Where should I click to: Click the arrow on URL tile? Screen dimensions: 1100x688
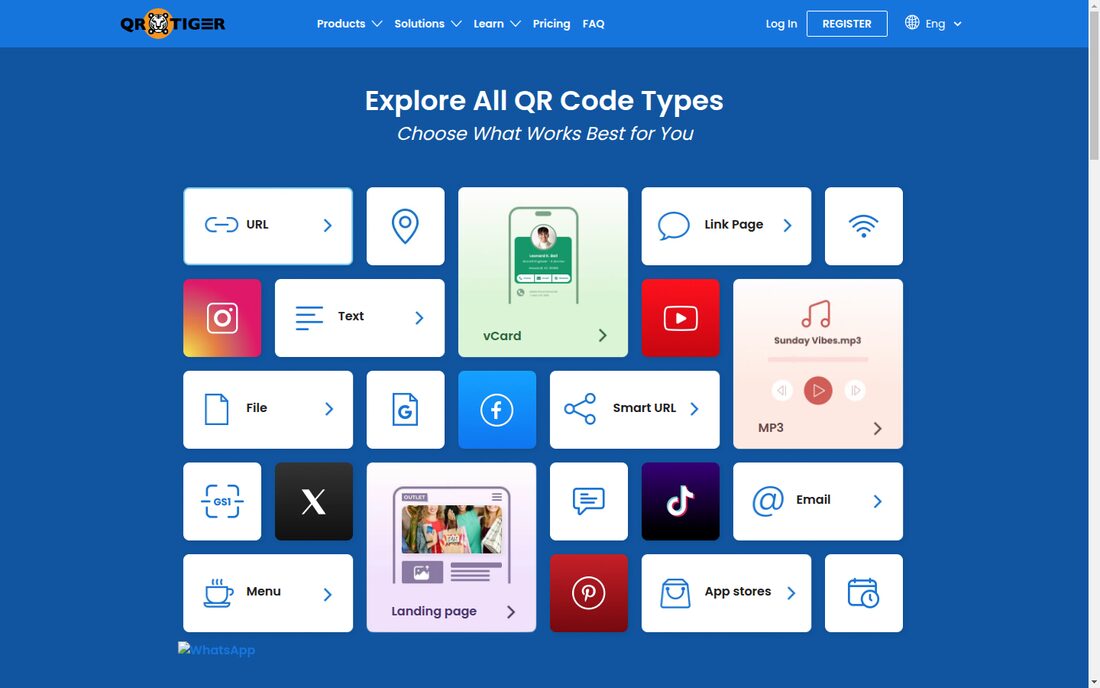pos(328,225)
